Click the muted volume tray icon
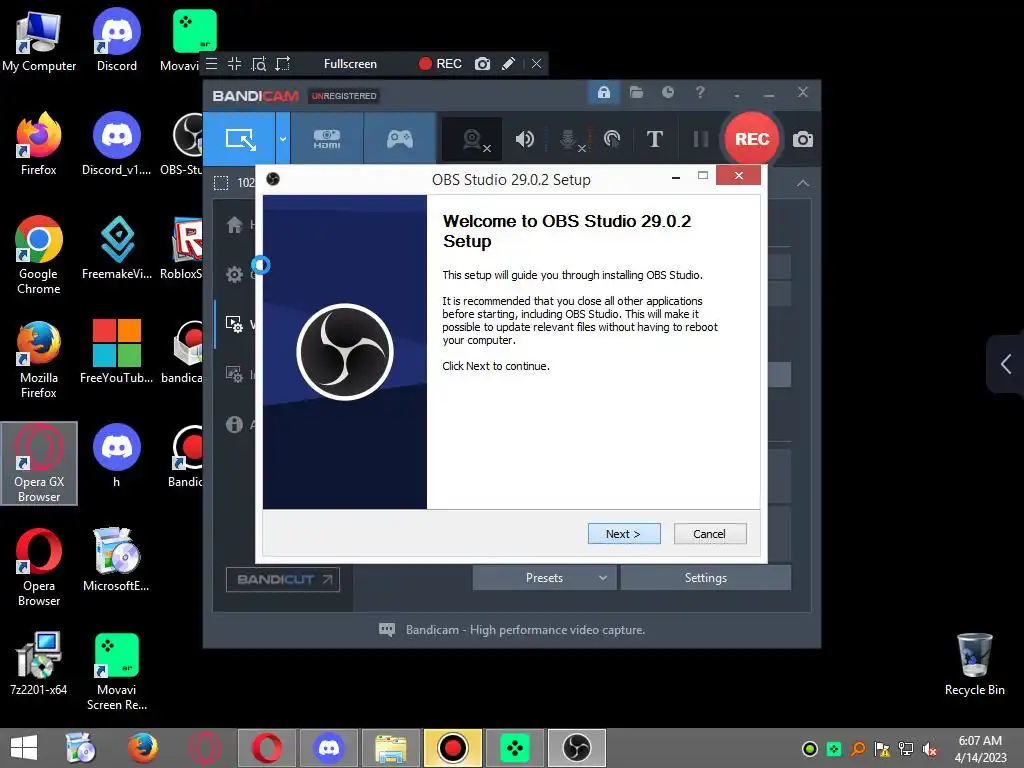Viewport: 1024px width, 768px height. click(x=930, y=749)
